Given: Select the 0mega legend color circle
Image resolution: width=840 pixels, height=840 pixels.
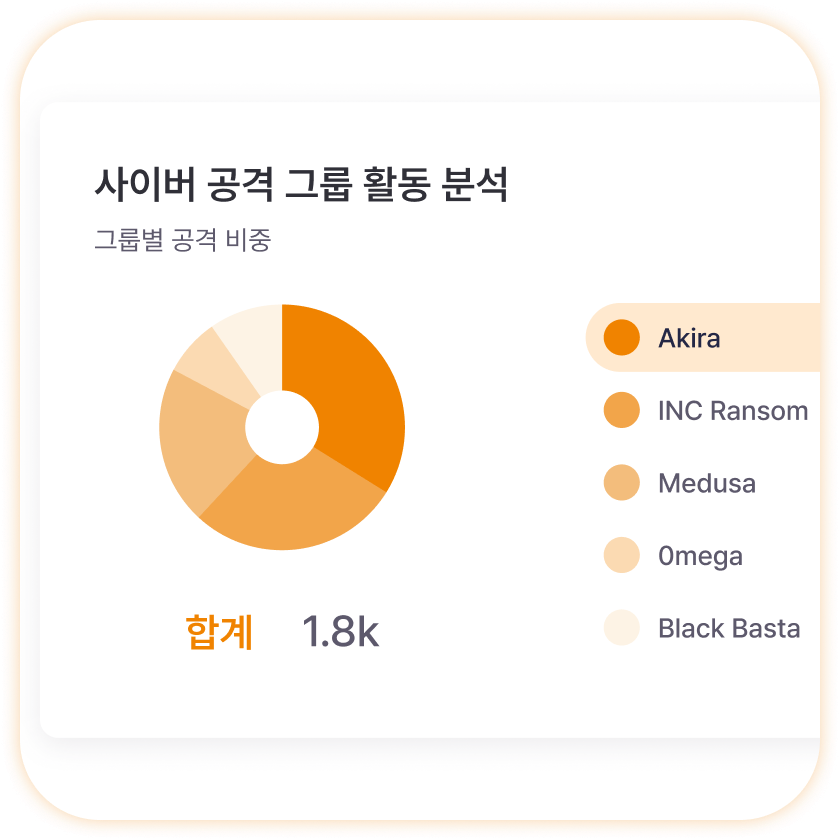Looking at the screenshot, I should tap(622, 556).
